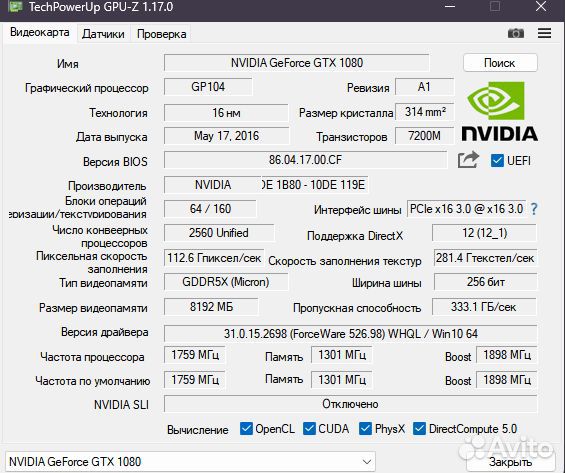Screen dimensions: 565x473
Task: Click the NVIDIA vendor field
Action: [213, 185]
